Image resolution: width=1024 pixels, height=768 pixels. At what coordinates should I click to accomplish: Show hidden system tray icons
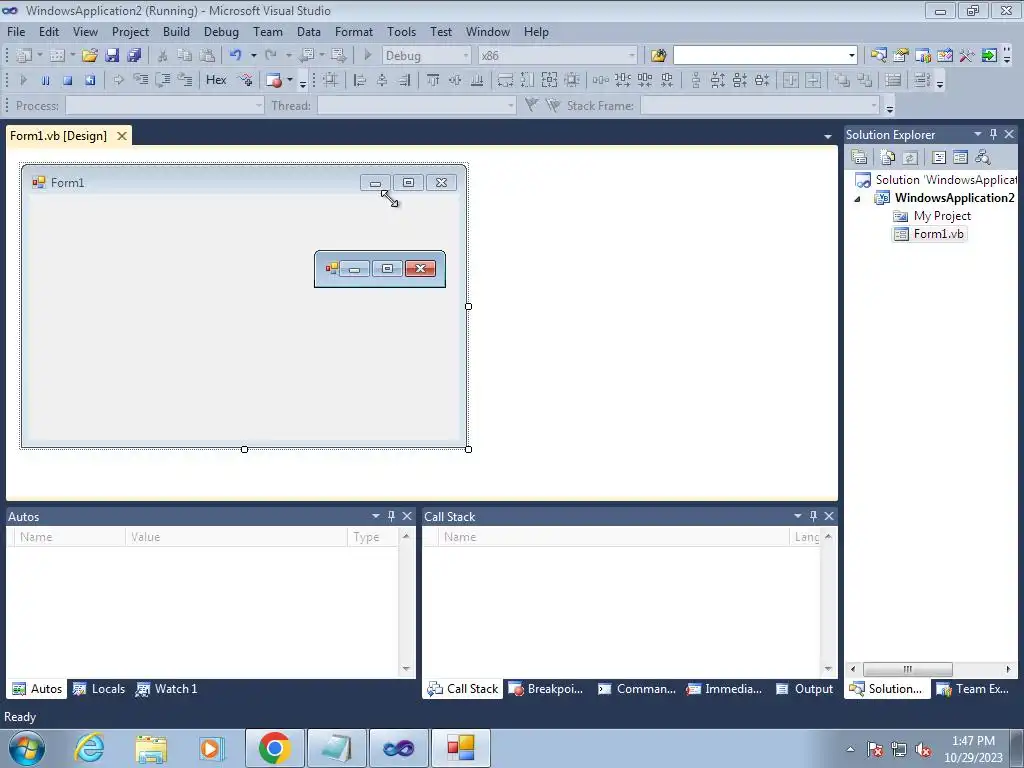tap(850, 749)
